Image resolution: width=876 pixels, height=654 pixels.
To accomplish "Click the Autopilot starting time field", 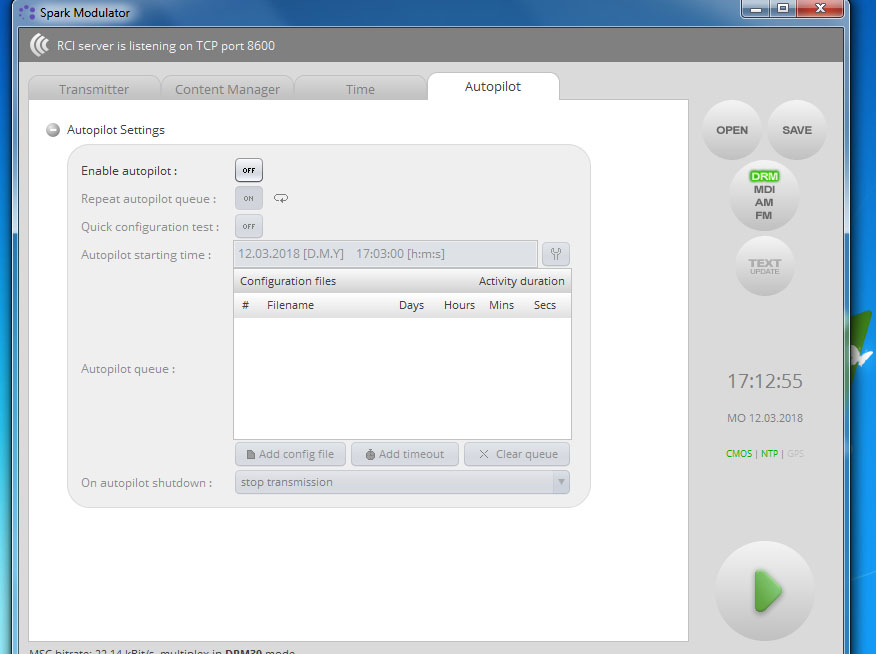I will click(x=385, y=255).
